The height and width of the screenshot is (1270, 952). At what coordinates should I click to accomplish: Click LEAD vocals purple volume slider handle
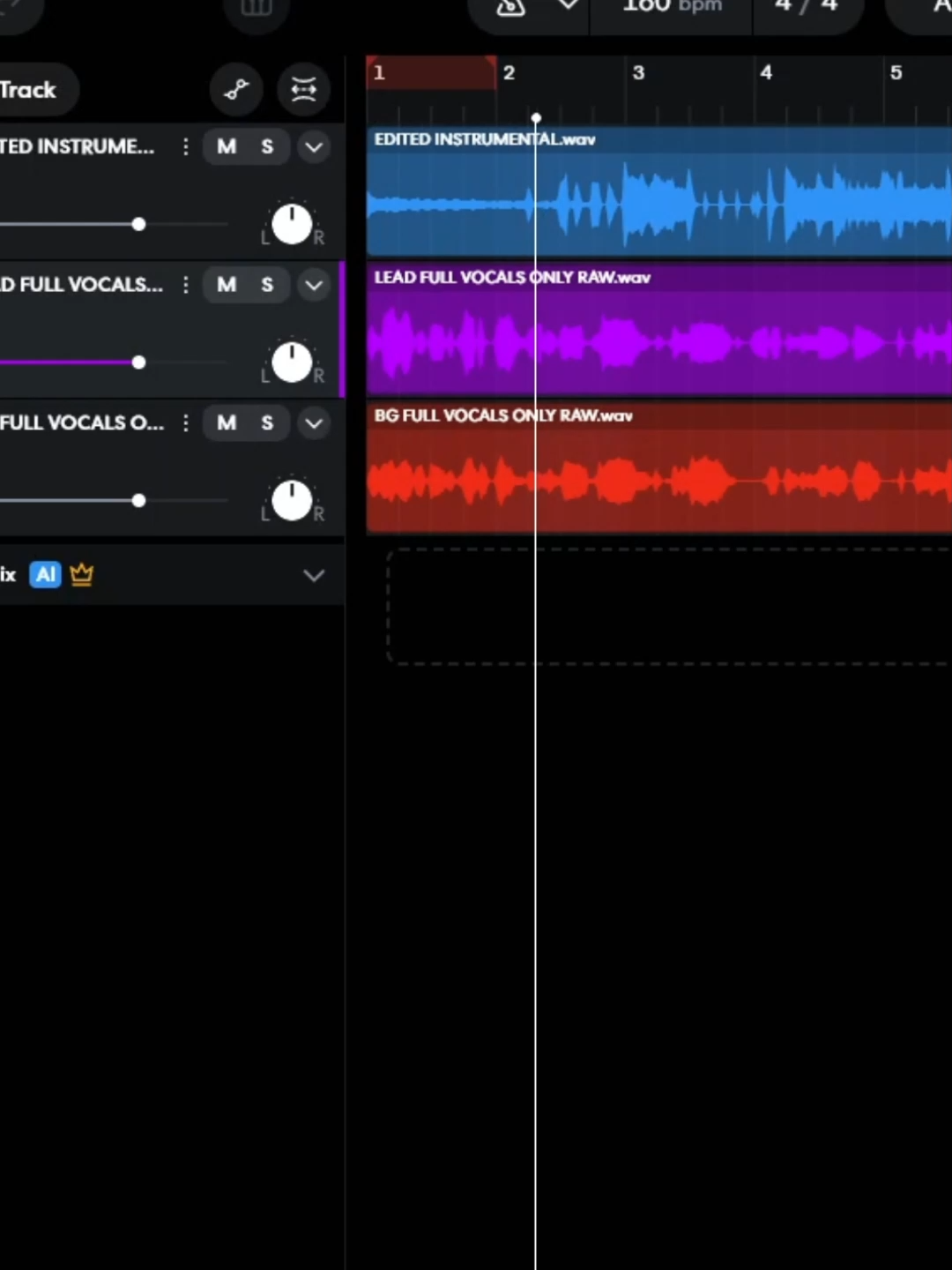[x=138, y=362]
